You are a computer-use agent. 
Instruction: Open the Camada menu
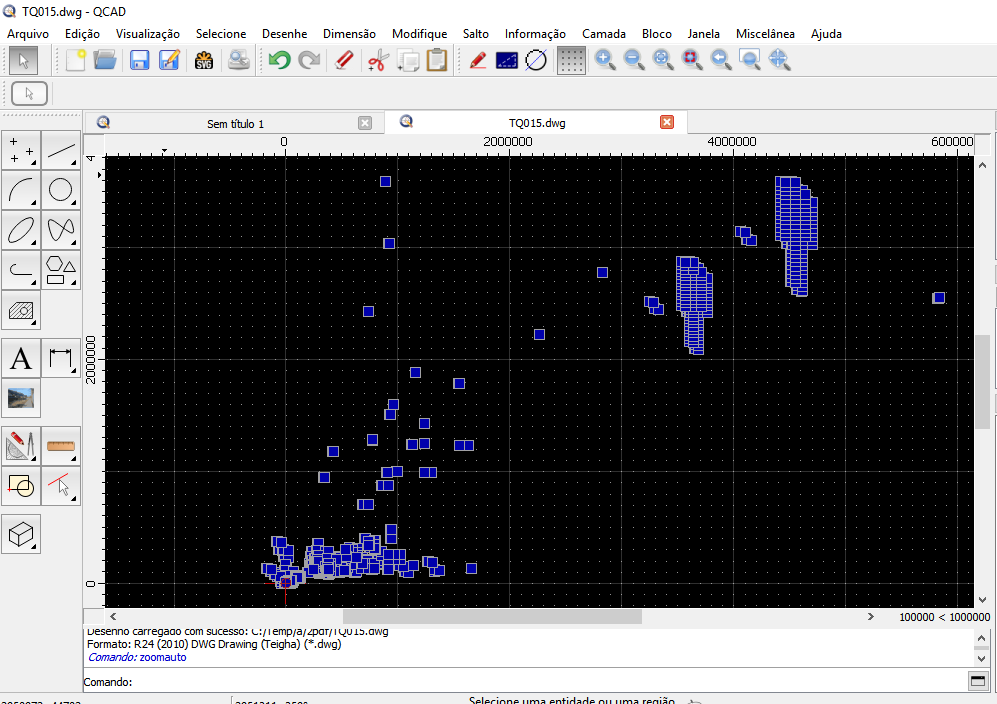603,34
